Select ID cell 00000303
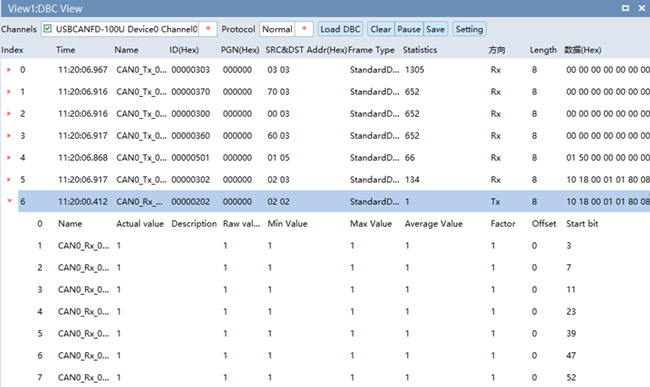 coord(191,70)
